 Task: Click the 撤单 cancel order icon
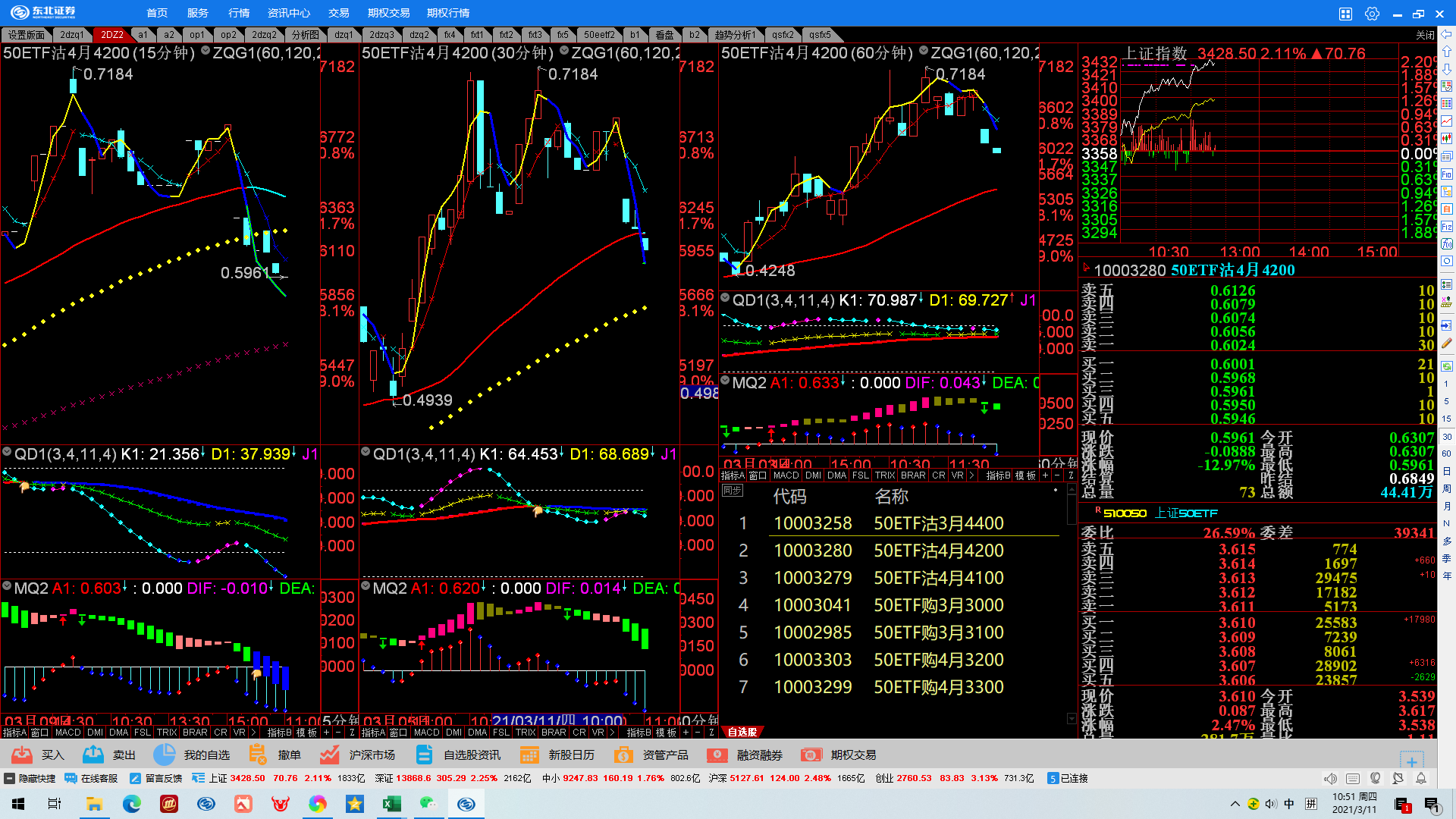[258, 755]
